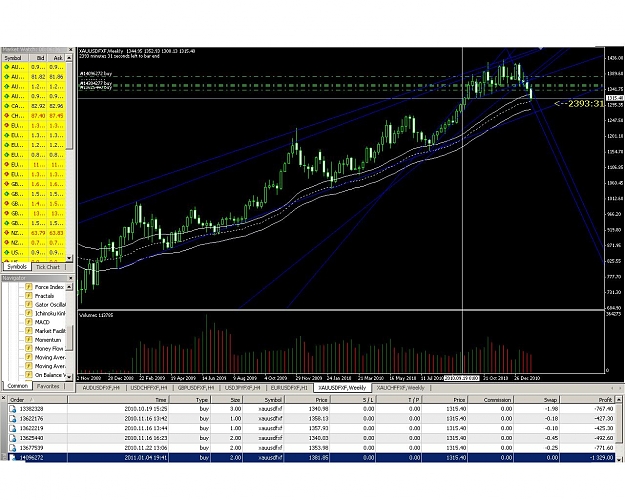
Task: Switch to the USDCHFFXF,H4 chart tab
Action: [149, 388]
